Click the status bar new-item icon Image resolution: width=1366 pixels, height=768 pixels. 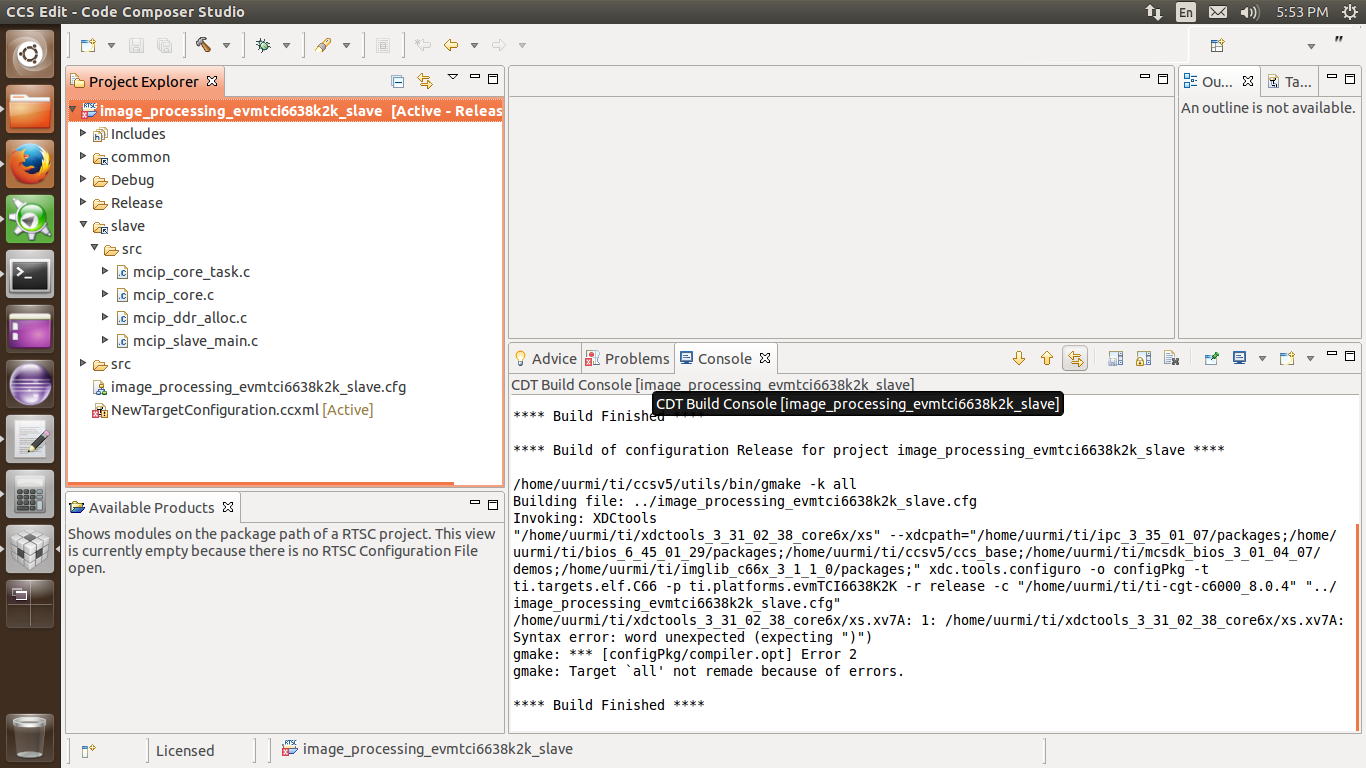(x=88, y=750)
